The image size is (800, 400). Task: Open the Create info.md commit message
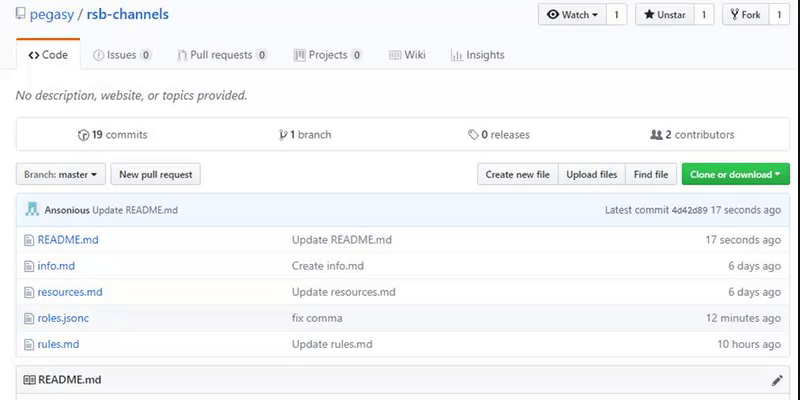328,266
